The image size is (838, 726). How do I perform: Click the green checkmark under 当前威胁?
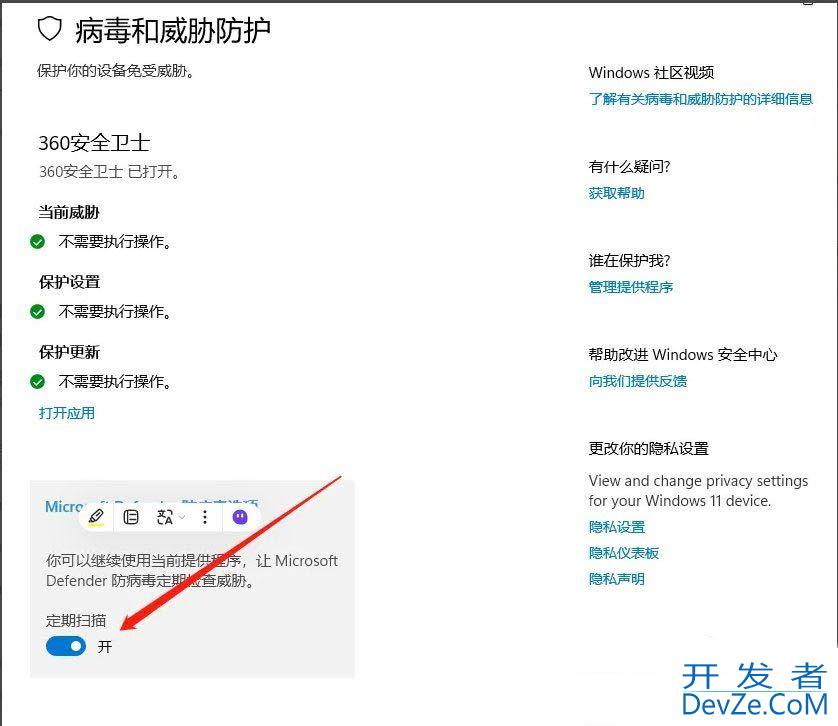coord(37,242)
